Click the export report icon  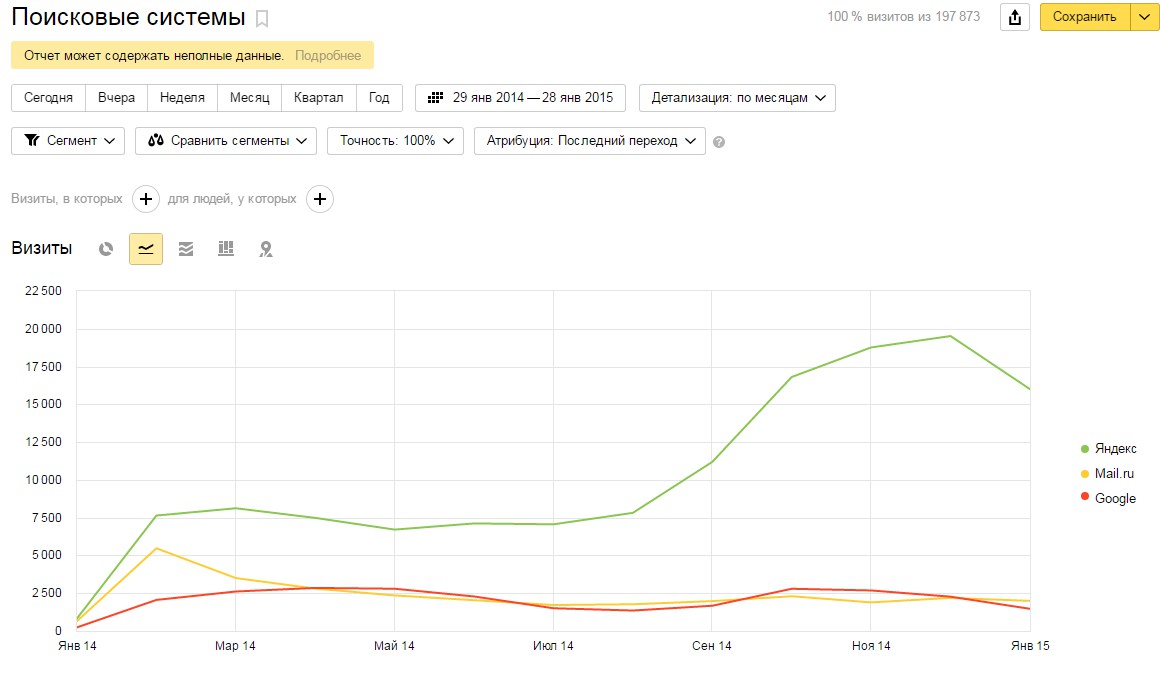point(1015,17)
